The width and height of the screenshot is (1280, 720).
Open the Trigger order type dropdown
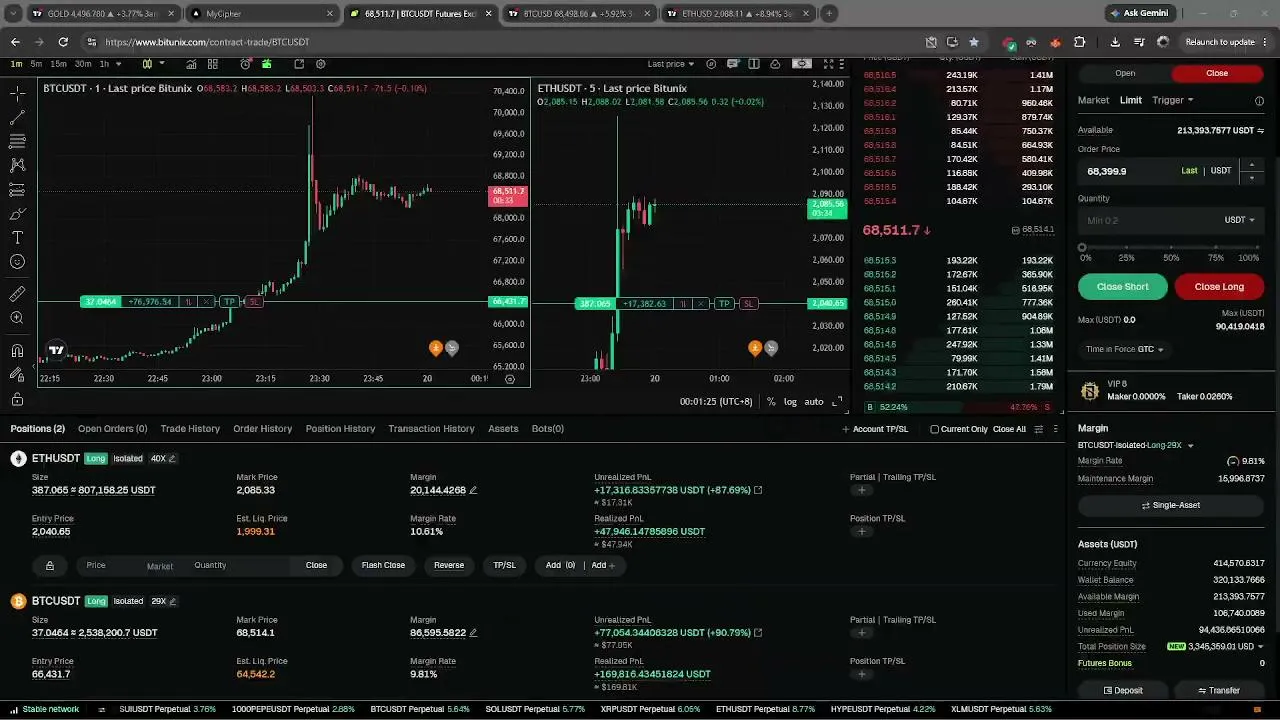(x=1173, y=100)
